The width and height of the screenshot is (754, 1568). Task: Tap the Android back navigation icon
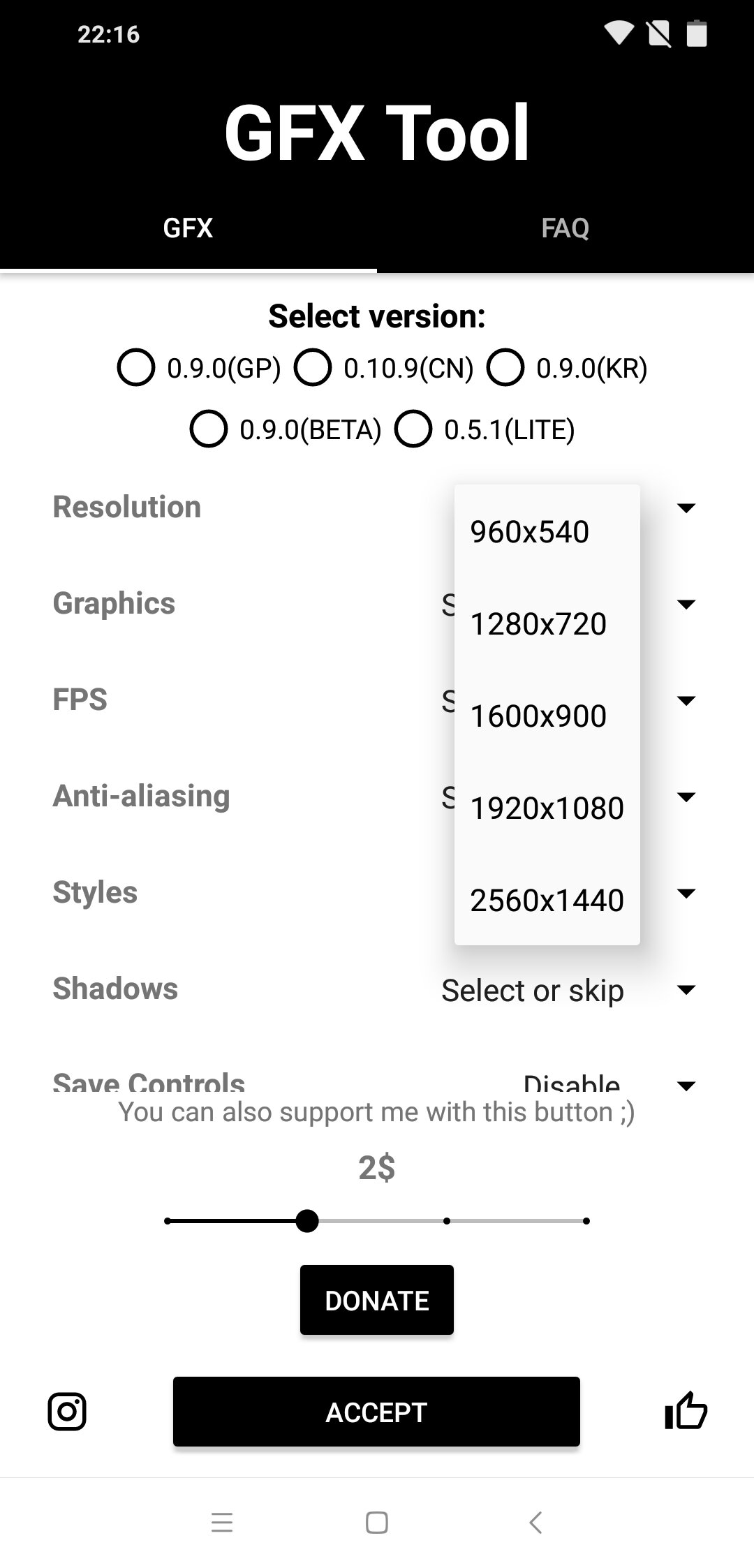point(535,1522)
